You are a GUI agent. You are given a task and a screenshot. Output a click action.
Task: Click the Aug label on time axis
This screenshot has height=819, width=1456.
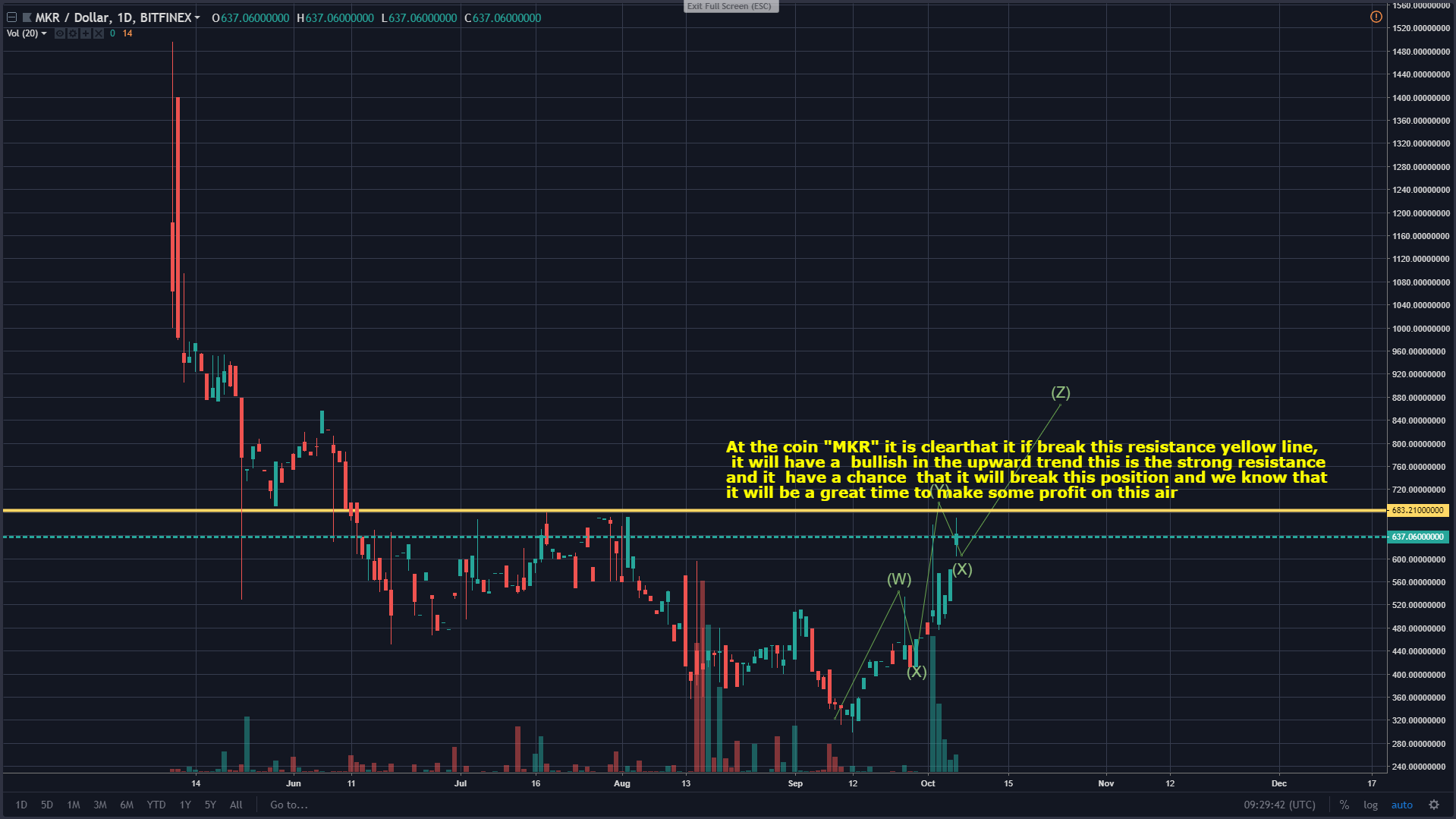point(621,783)
